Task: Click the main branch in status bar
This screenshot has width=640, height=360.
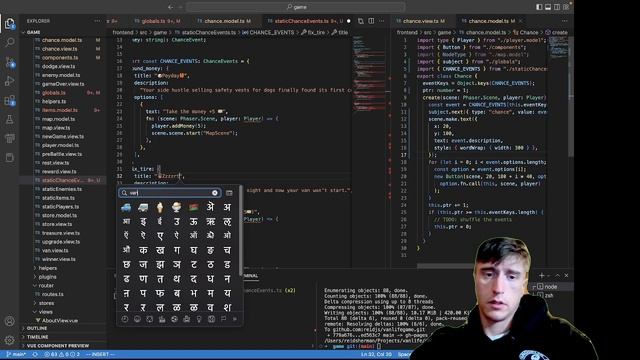Action: click(x=16, y=354)
